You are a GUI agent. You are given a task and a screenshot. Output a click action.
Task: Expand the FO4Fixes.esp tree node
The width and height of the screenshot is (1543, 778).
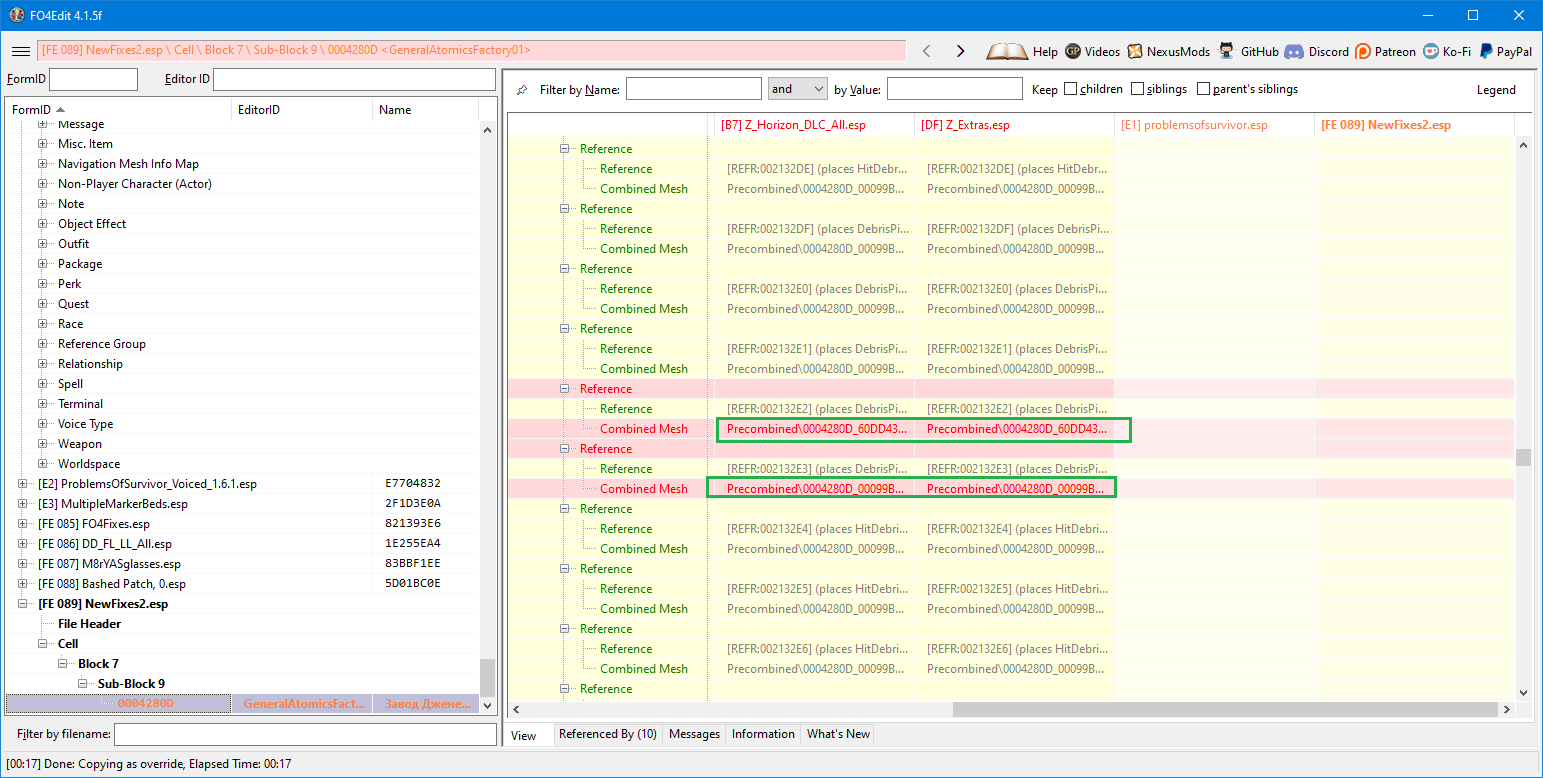[x=23, y=524]
